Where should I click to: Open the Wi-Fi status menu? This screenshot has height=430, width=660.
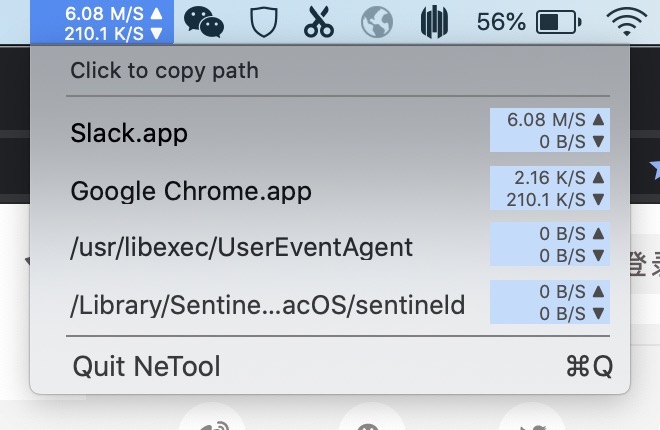pos(626,22)
